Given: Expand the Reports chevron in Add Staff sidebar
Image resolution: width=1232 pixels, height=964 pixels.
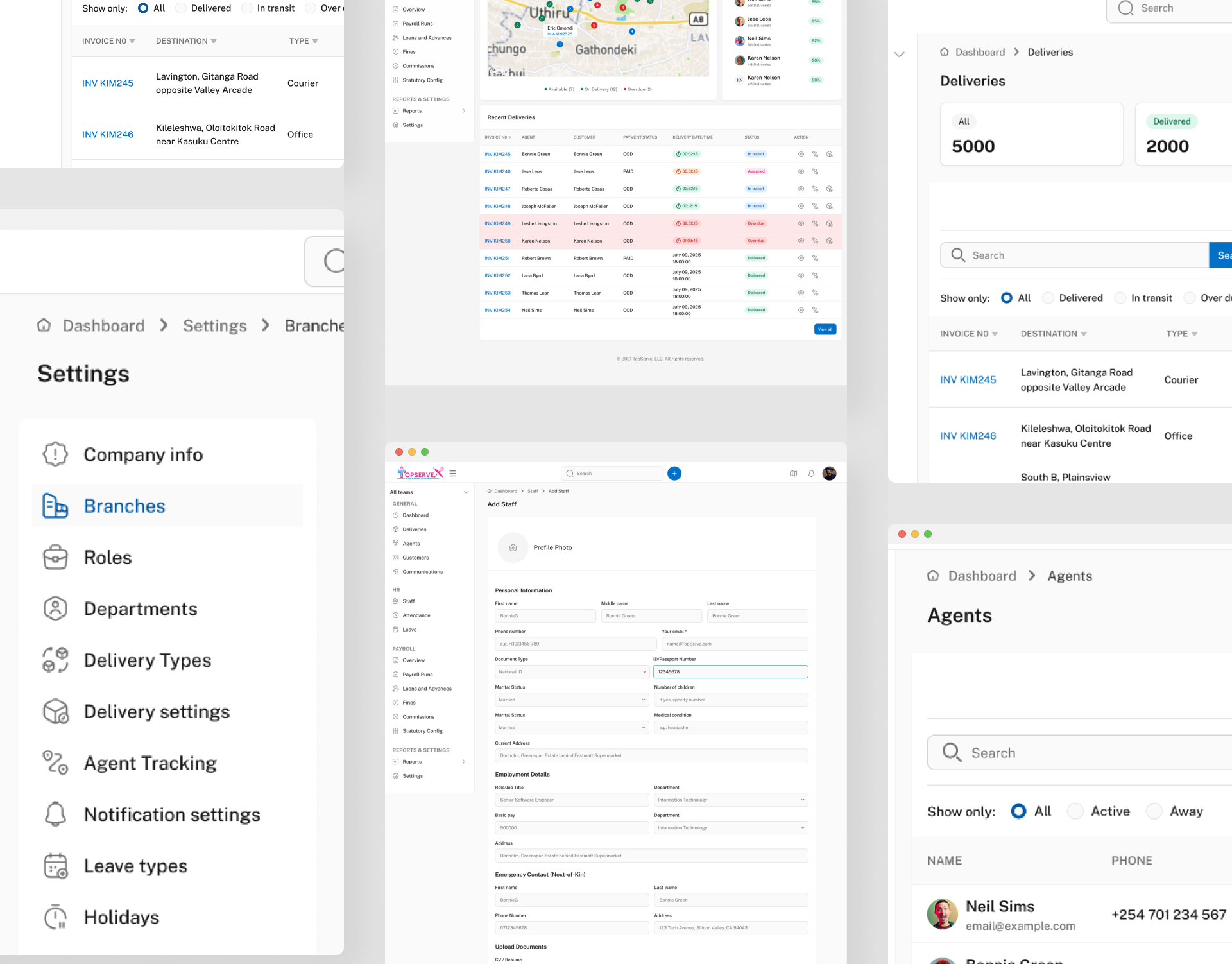Looking at the screenshot, I should point(464,762).
